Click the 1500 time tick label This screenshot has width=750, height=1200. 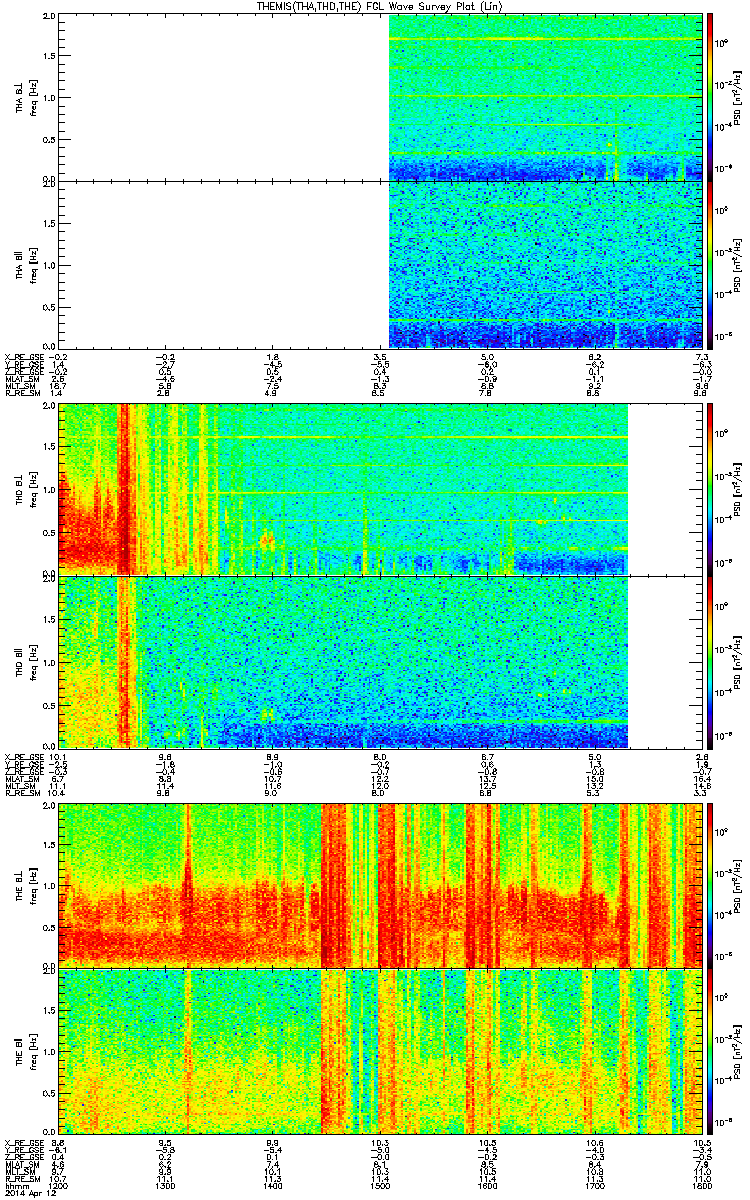[381, 1186]
